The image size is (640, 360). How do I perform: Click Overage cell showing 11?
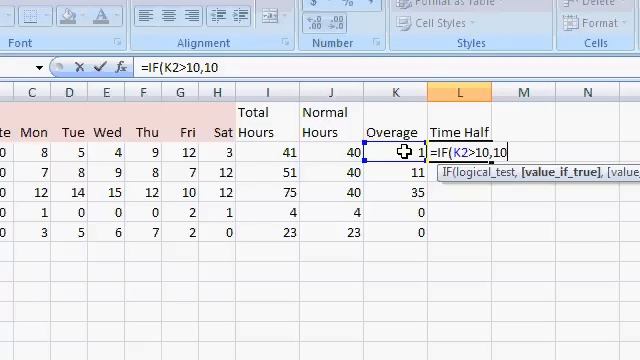[396, 172]
